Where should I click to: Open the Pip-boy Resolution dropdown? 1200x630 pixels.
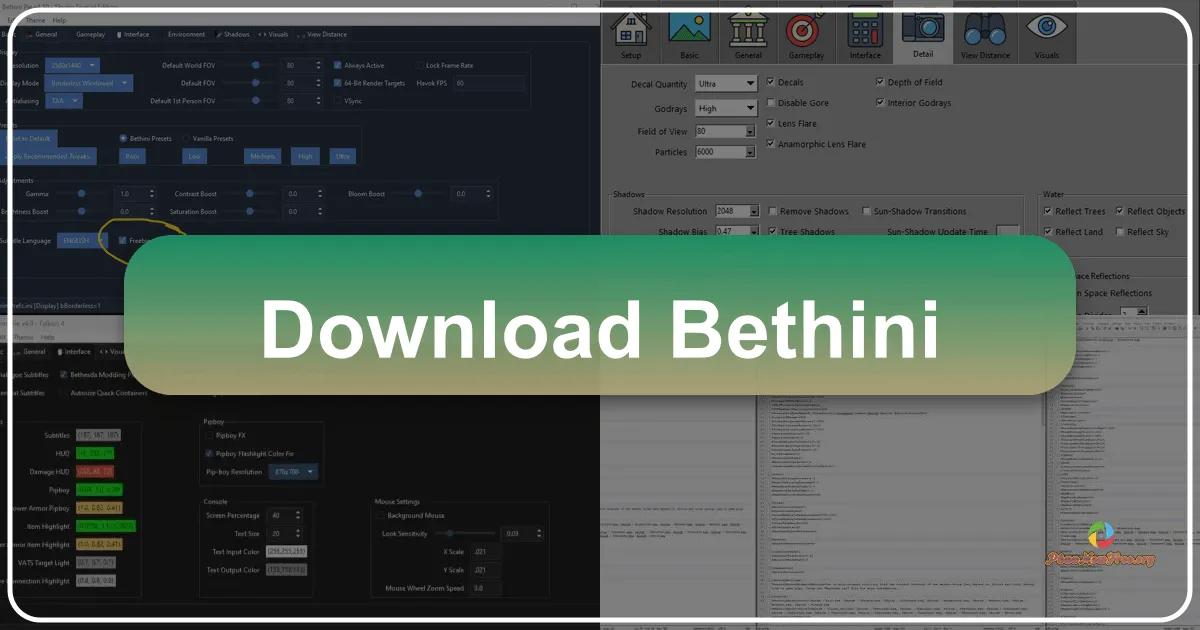click(x=291, y=471)
